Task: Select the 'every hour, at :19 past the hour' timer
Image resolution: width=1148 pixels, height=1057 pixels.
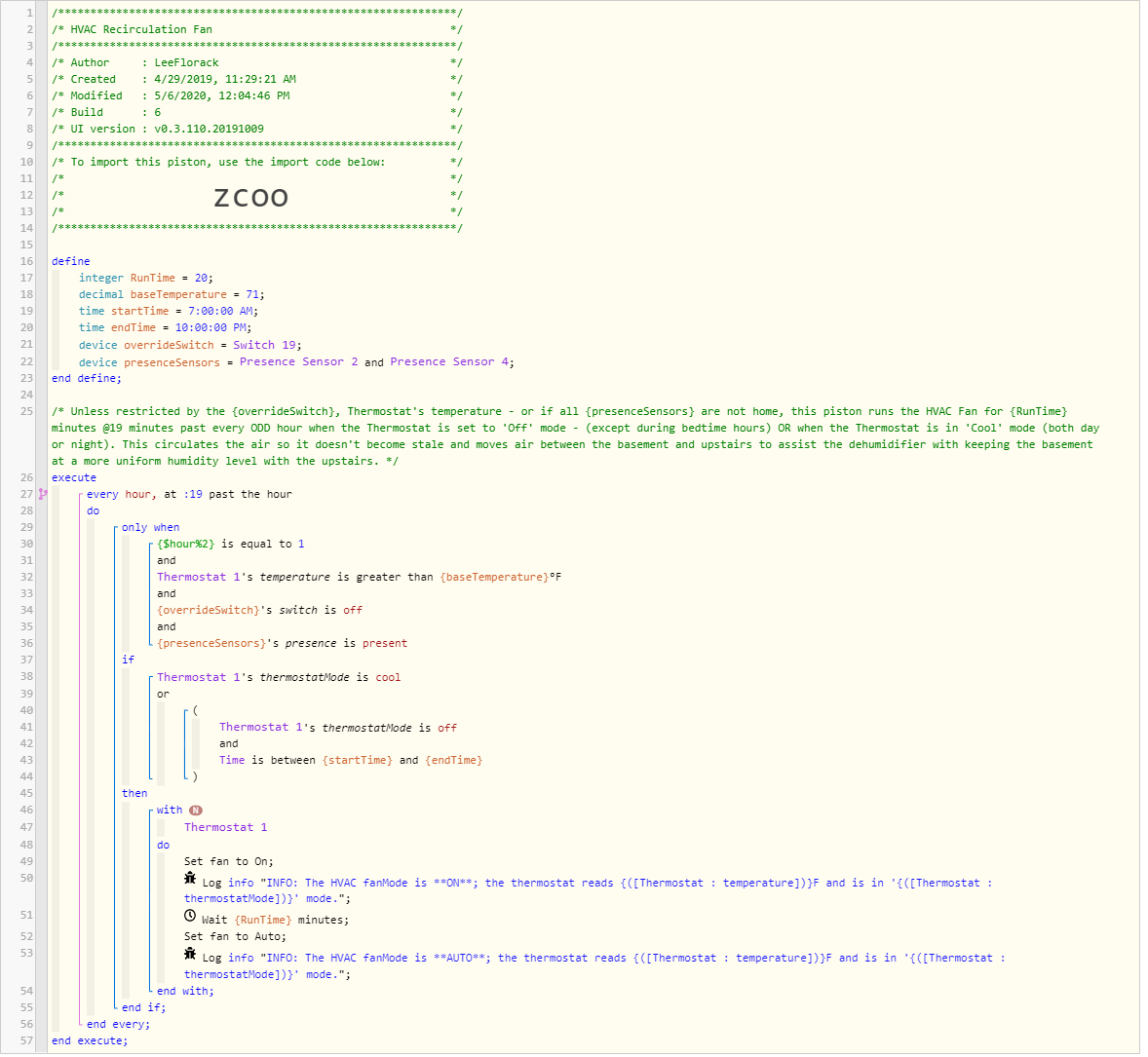Action: tap(190, 495)
